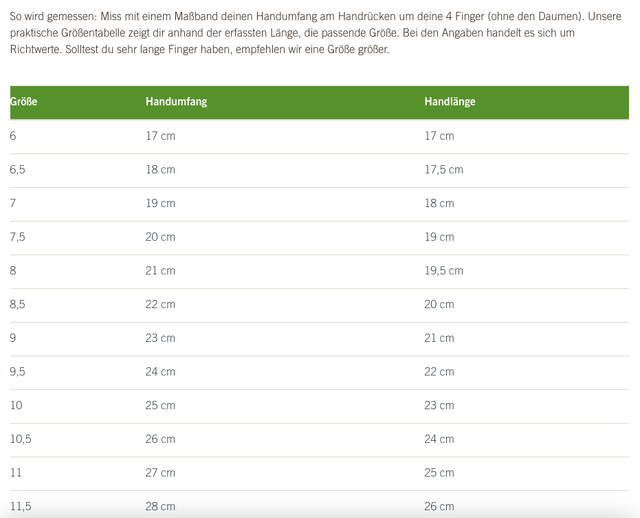Select size 6 in the Größe column
This screenshot has height=518, width=640.
[13, 135]
